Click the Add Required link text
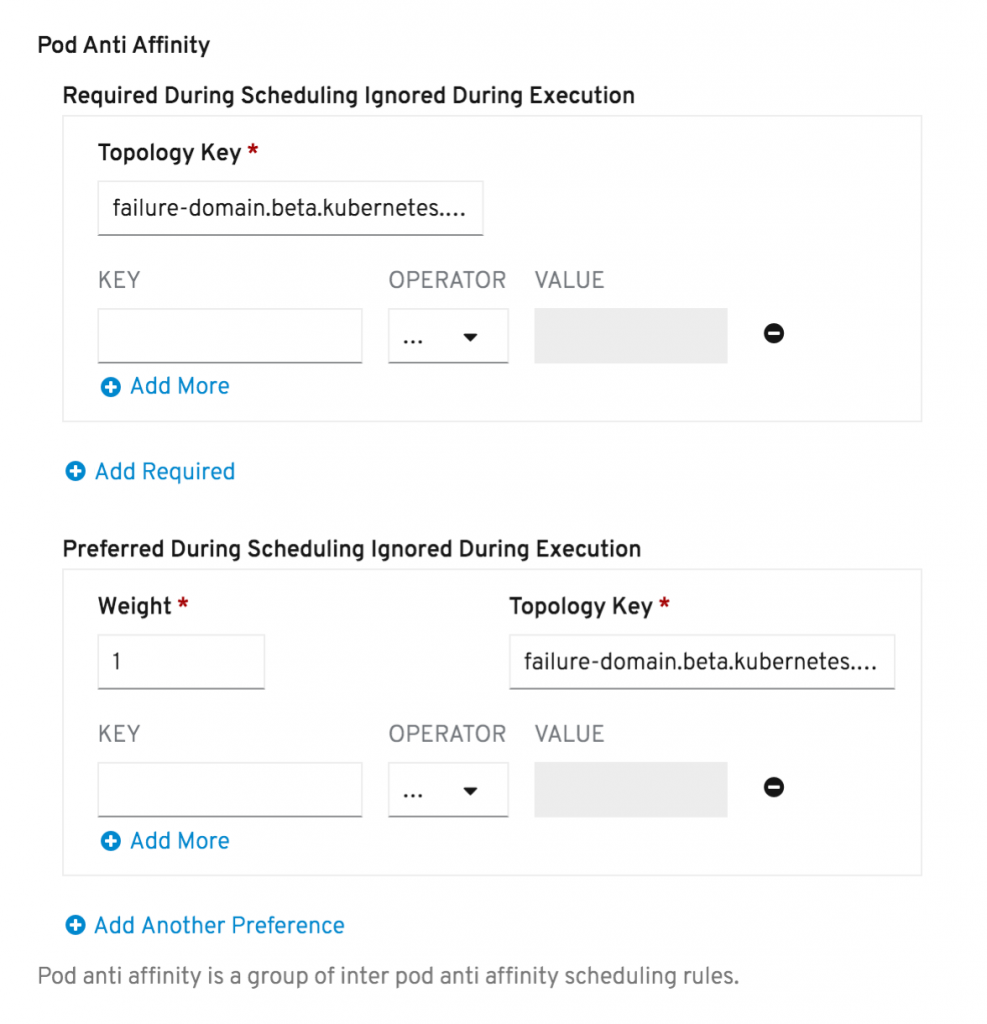This screenshot has width=987, height=1024. [165, 472]
